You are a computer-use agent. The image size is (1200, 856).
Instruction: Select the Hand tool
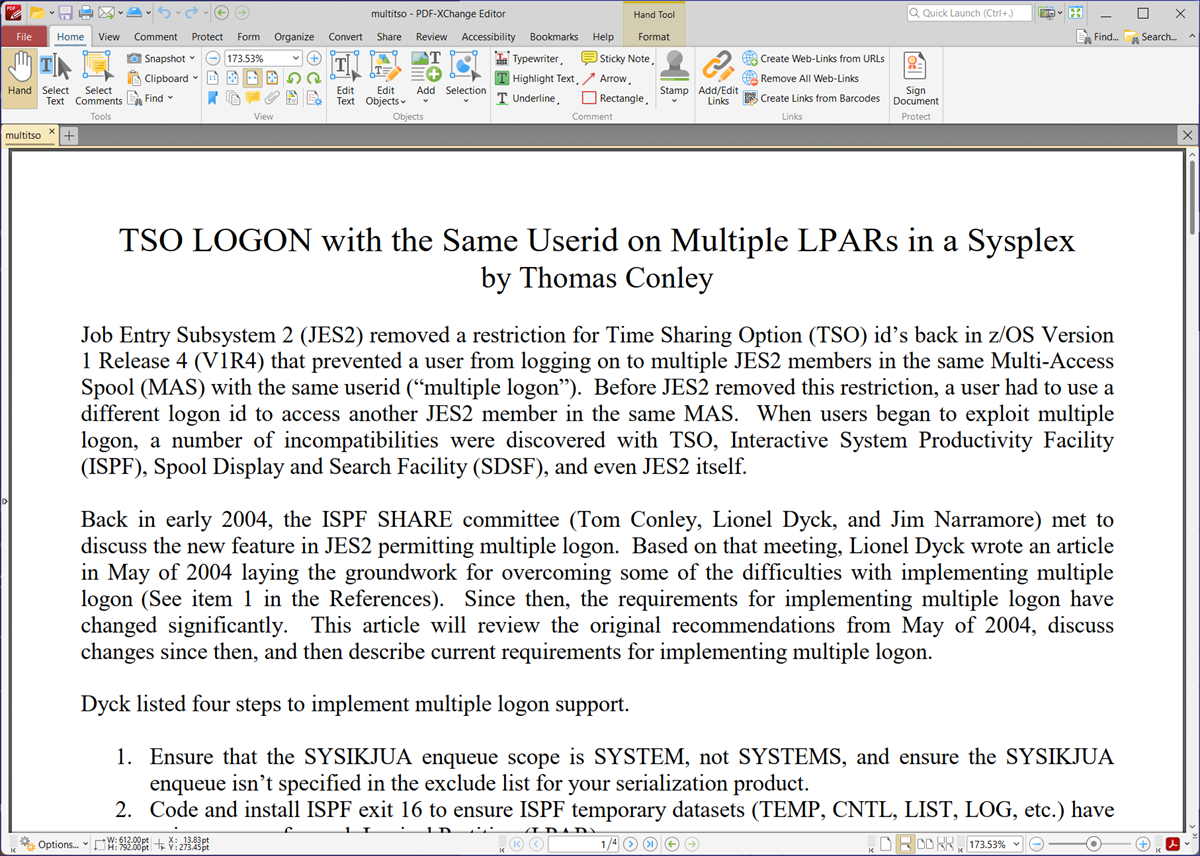20,78
